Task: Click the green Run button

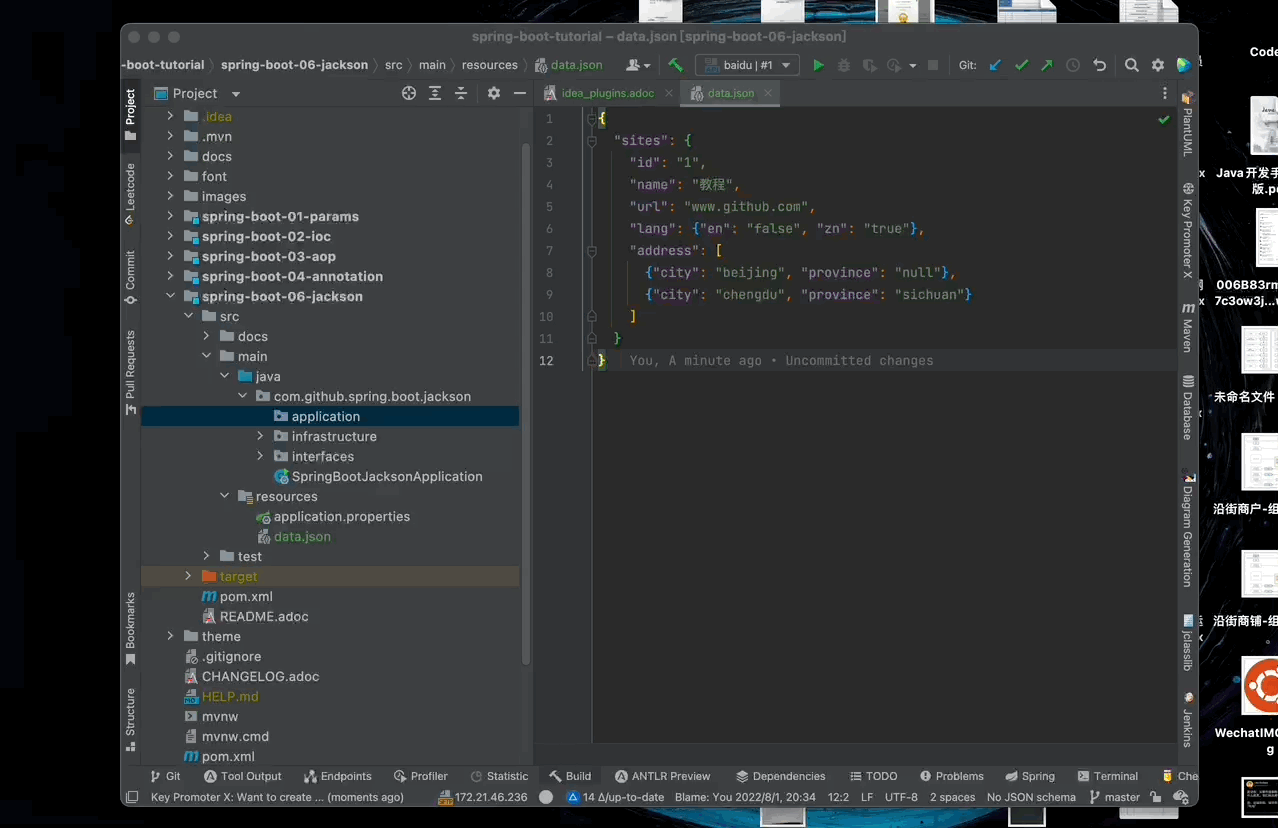Action: [818, 65]
